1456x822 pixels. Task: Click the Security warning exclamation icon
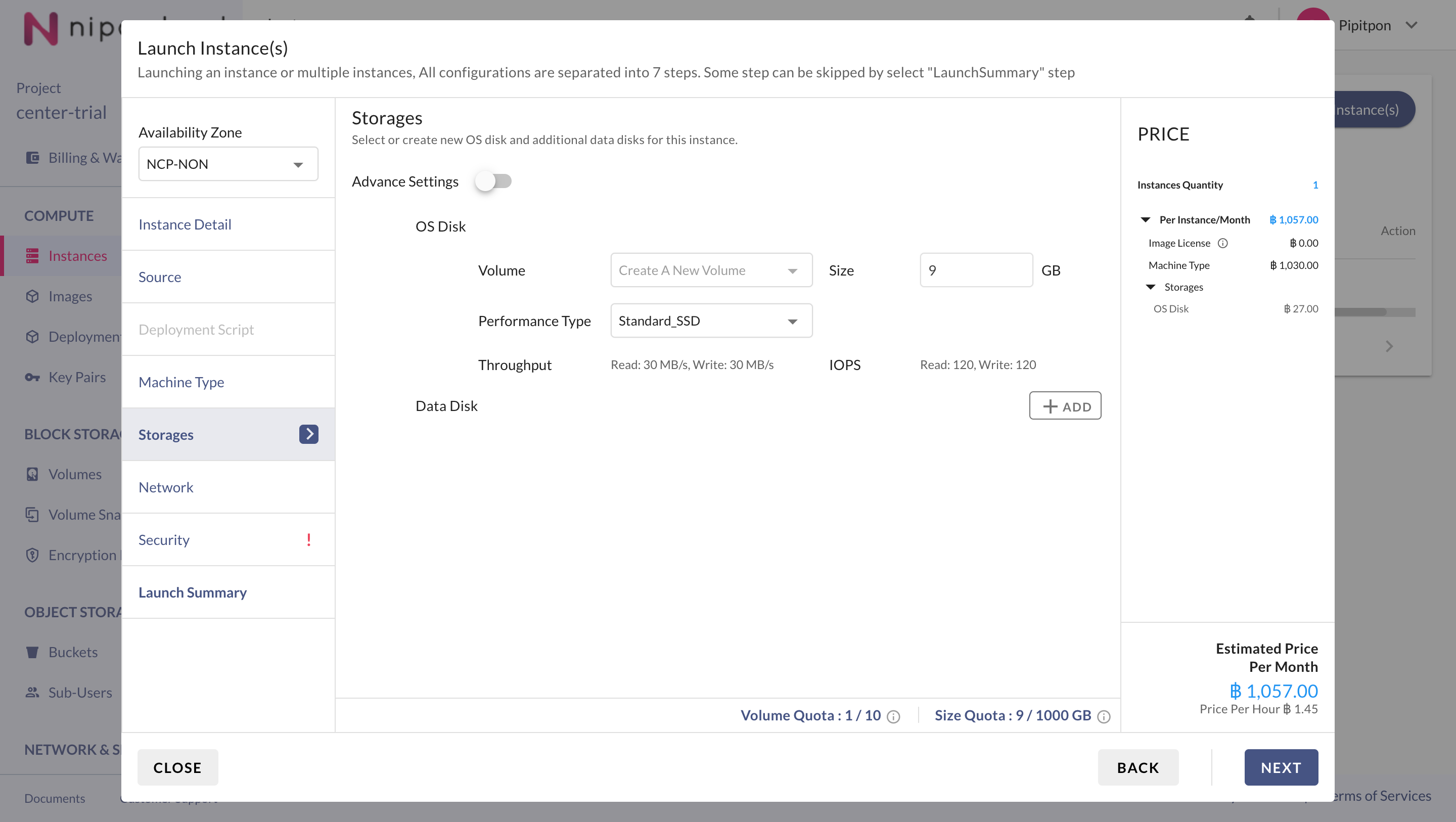308,540
